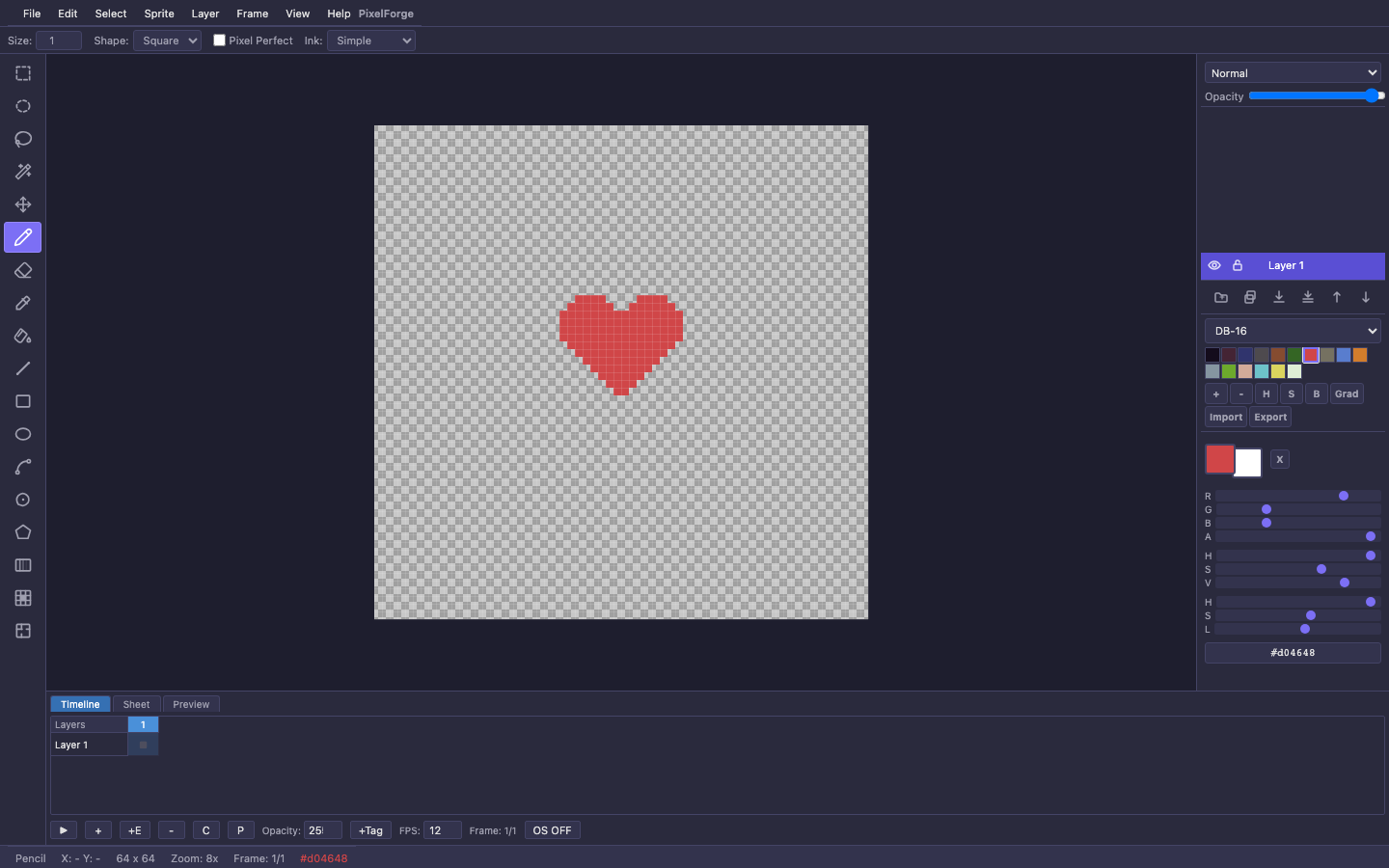Expand the DB-16 palette dropdown
1389x868 pixels.
(x=1293, y=331)
